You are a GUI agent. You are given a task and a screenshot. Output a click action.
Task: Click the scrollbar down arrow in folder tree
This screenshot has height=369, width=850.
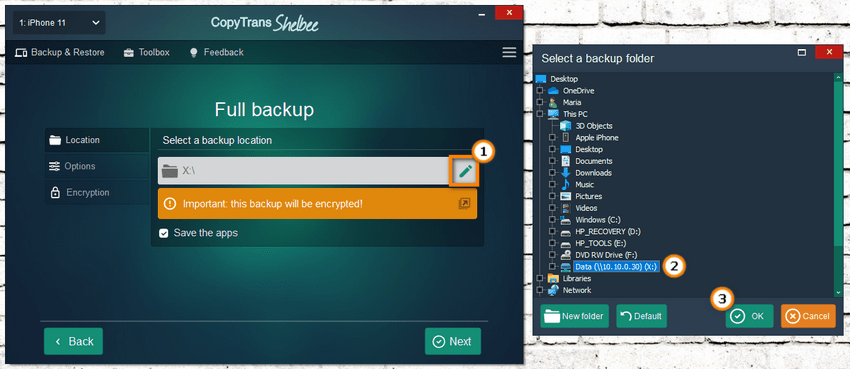tap(838, 292)
